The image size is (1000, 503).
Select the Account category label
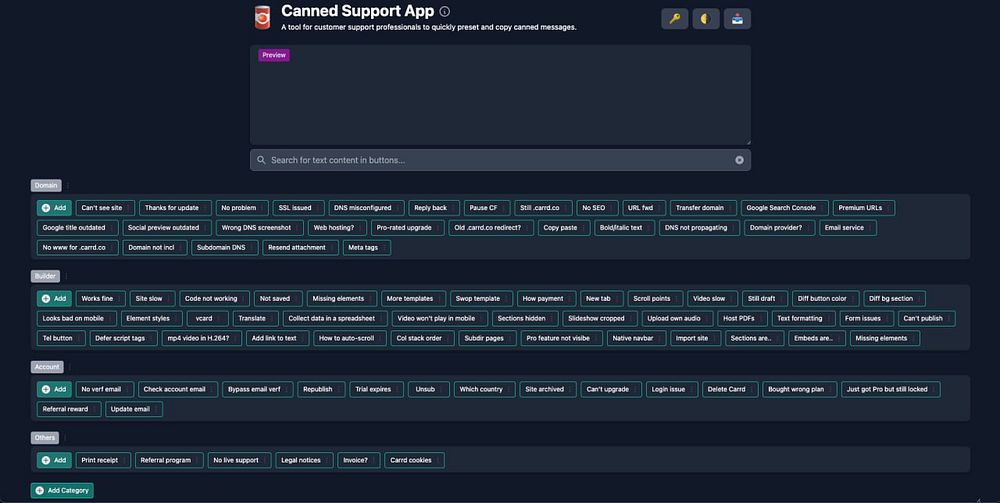point(47,367)
